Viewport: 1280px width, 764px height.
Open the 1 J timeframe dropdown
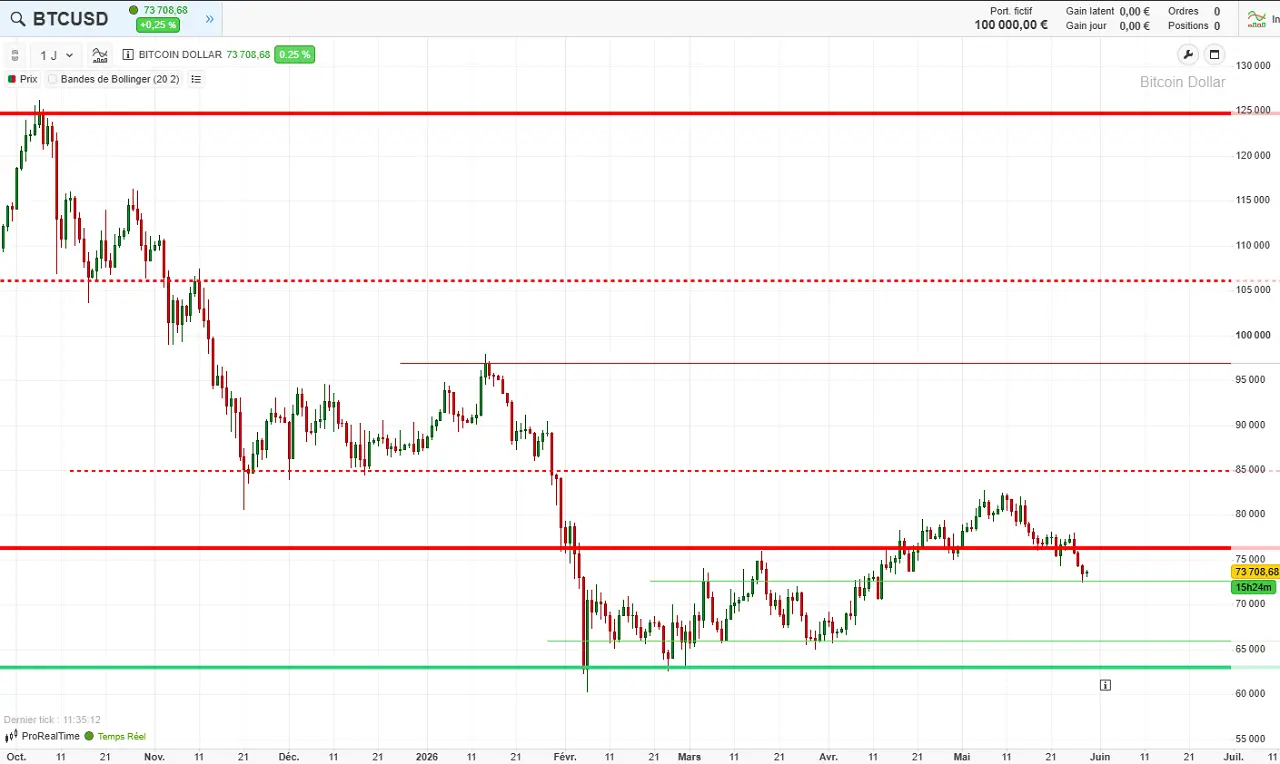(x=56, y=55)
